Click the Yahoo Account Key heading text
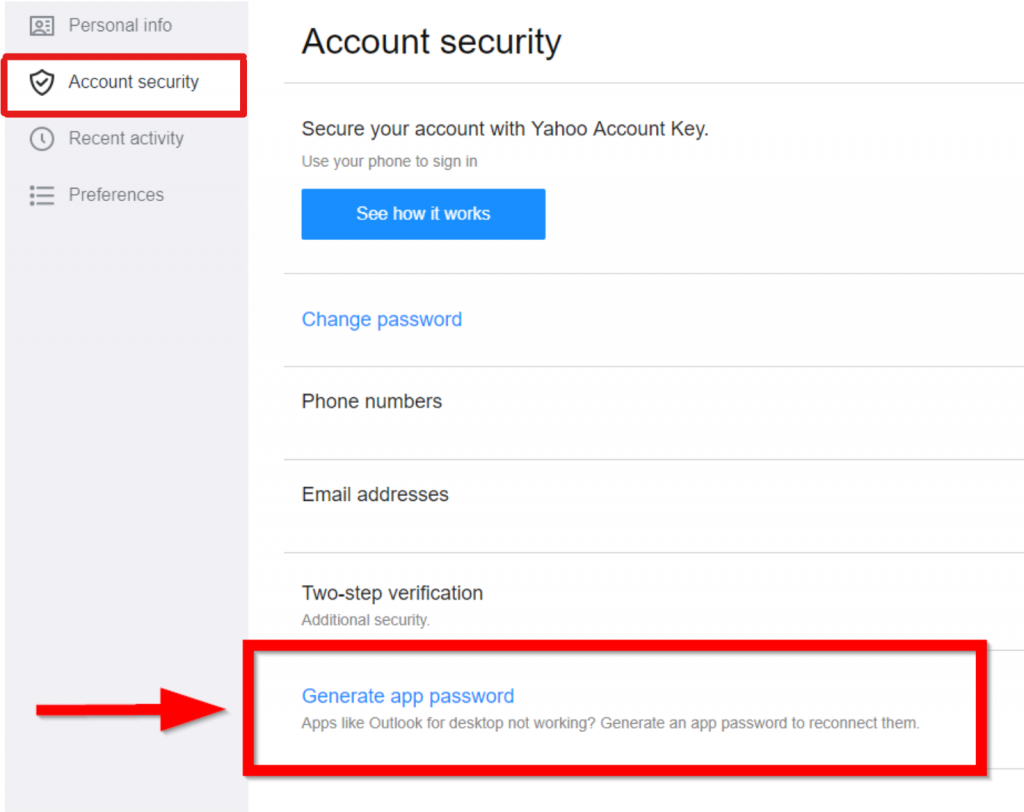Viewport: 1024px width, 812px height. [505, 129]
